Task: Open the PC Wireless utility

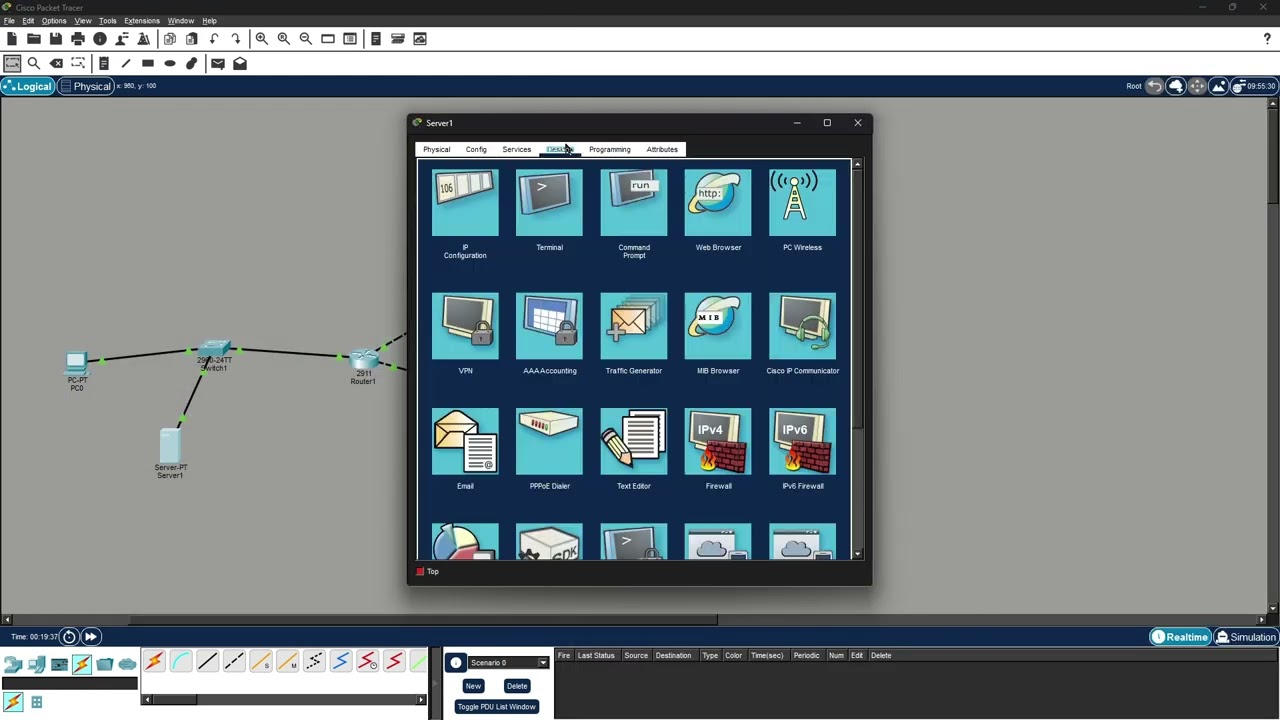Action: pos(802,204)
